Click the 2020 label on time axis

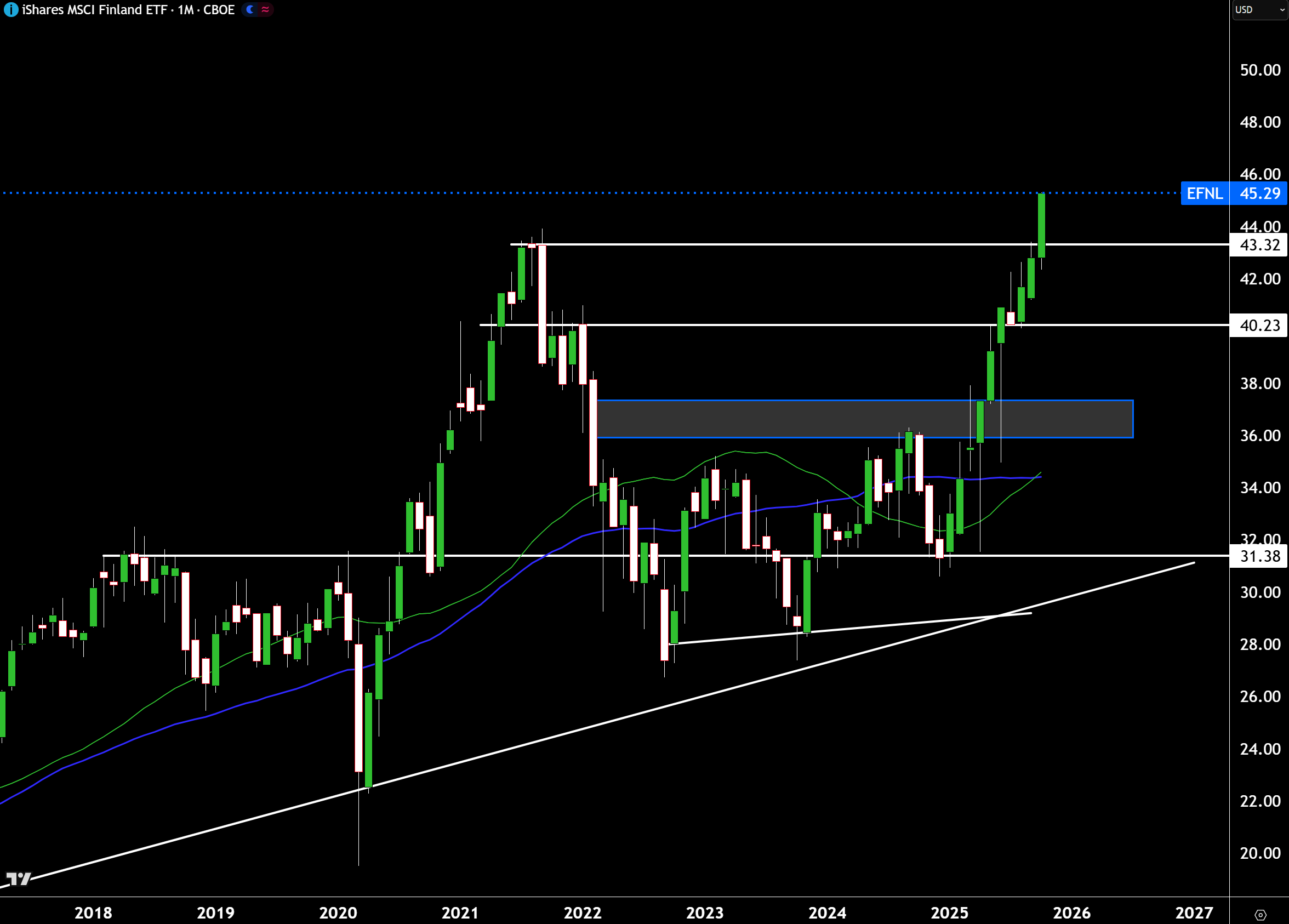coord(338,912)
